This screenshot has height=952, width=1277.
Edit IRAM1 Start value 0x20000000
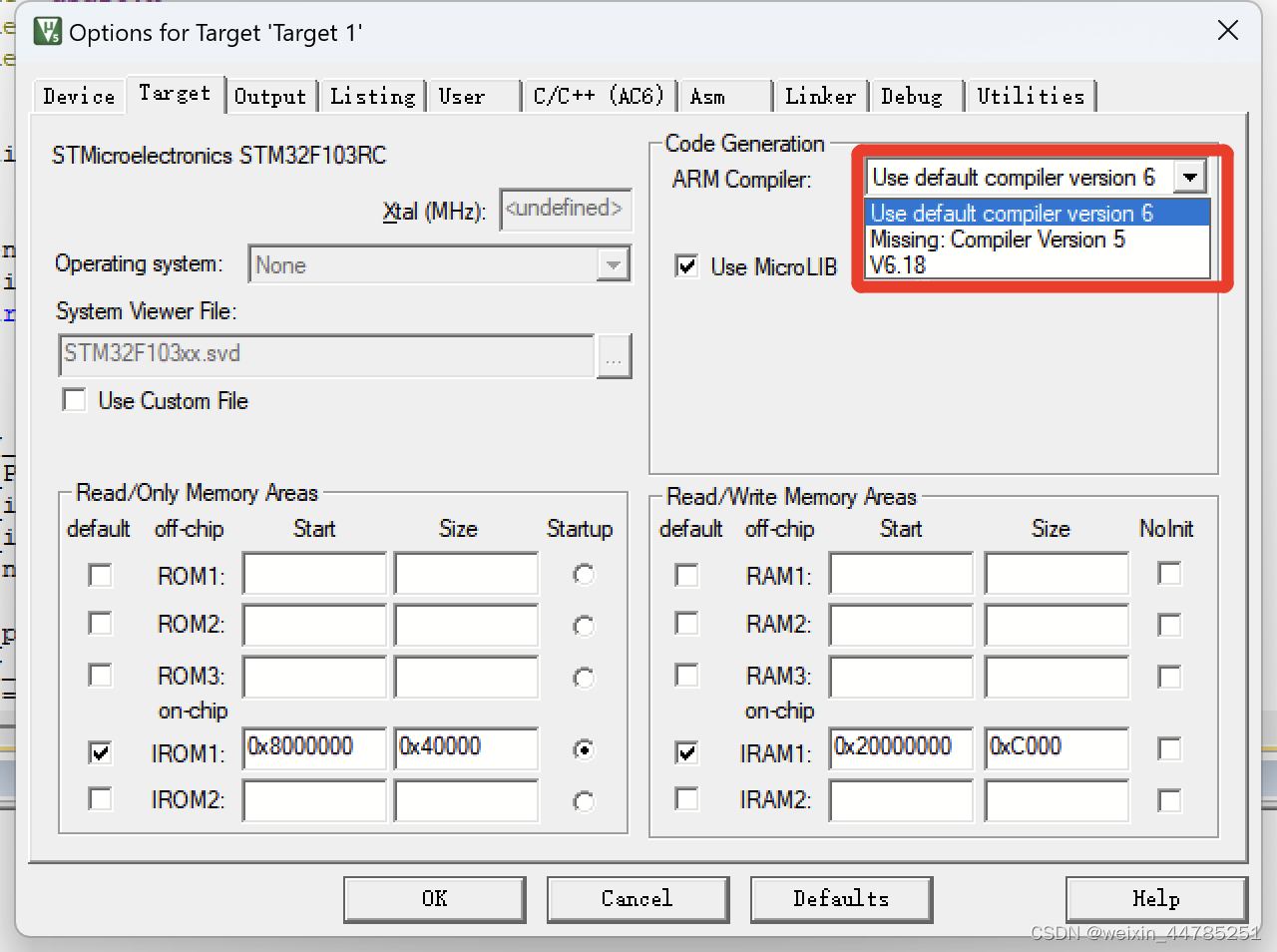click(901, 748)
